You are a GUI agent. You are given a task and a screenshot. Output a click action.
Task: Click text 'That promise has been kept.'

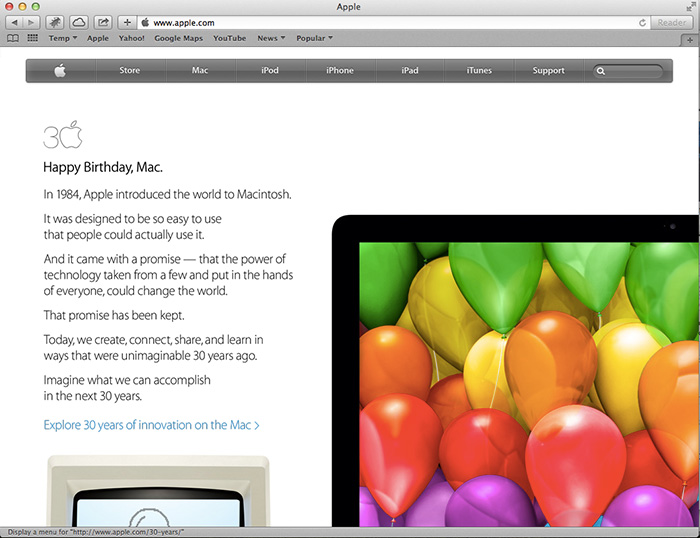point(114,315)
